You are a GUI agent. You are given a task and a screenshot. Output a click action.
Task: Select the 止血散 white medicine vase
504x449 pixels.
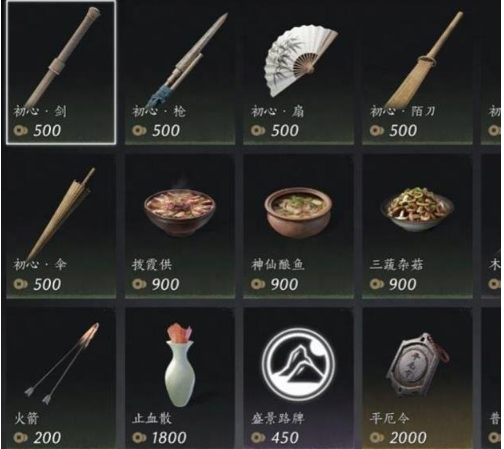point(180,378)
